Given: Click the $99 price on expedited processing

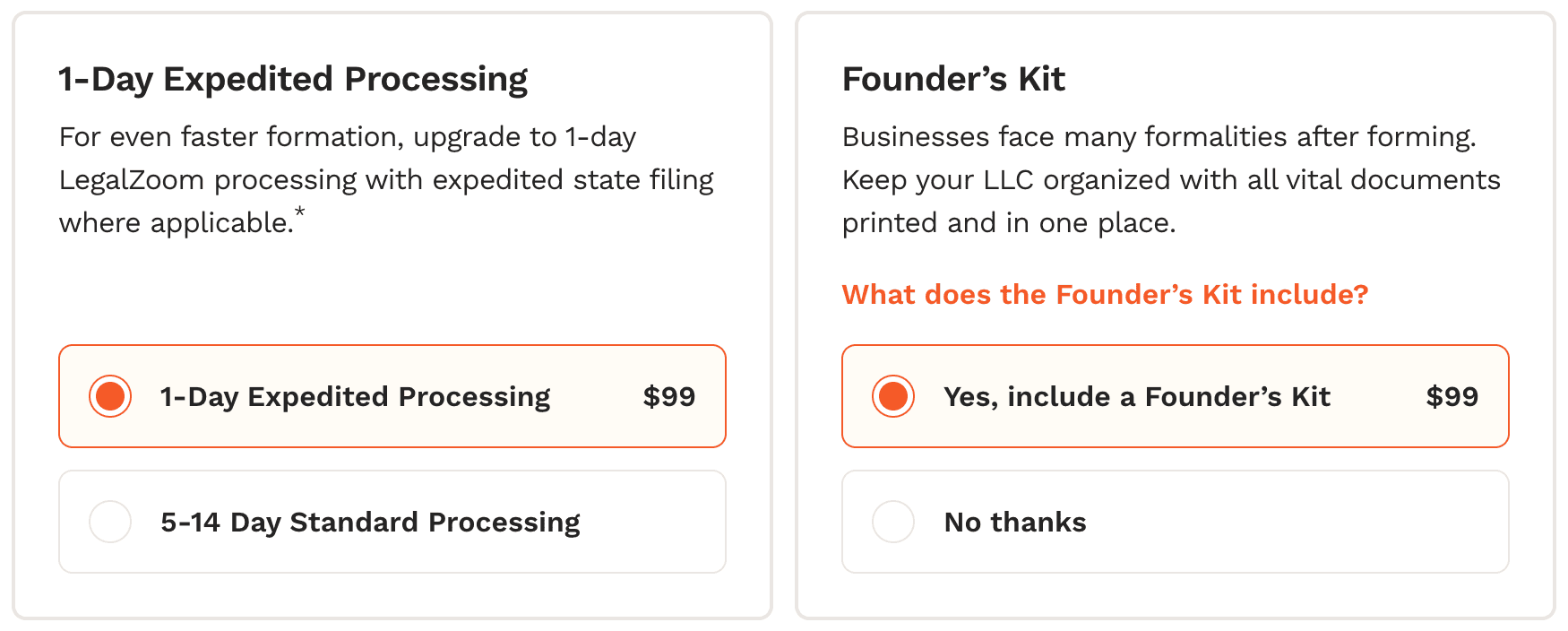Looking at the screenshot, I should tap(668, 396).
